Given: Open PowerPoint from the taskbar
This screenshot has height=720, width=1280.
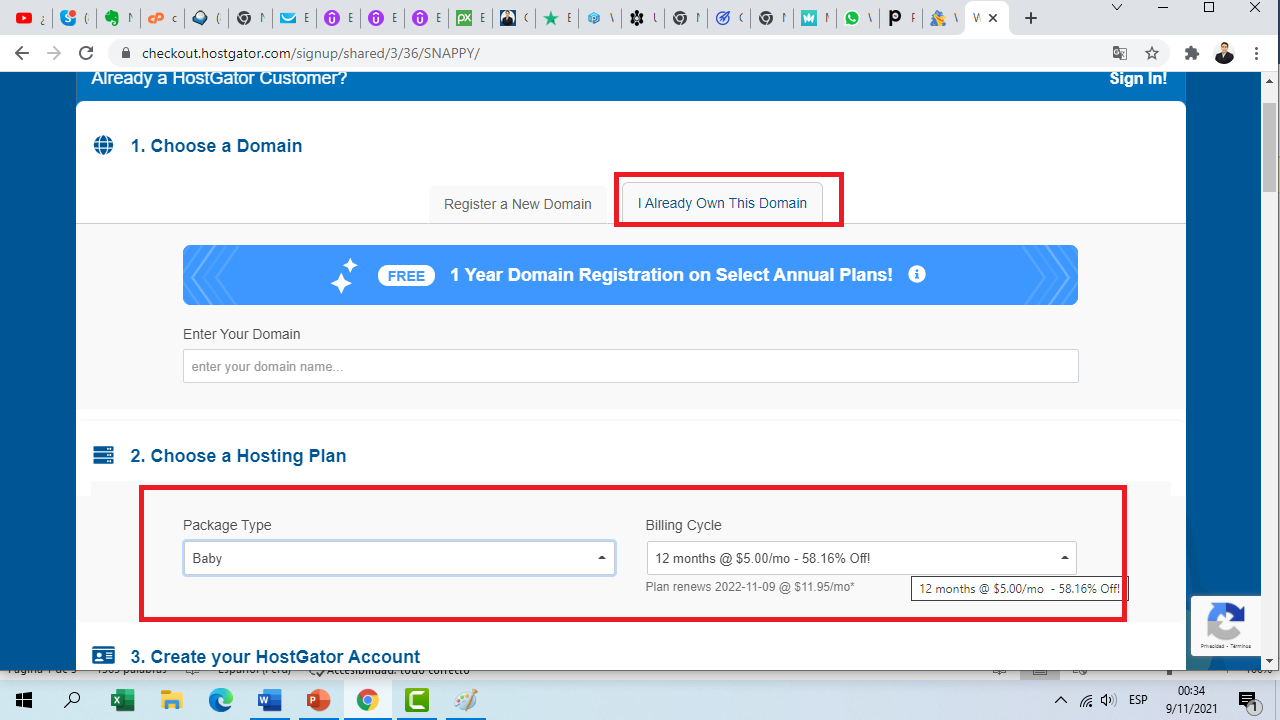Looking at the screenshot, I should tap(318, 700).
